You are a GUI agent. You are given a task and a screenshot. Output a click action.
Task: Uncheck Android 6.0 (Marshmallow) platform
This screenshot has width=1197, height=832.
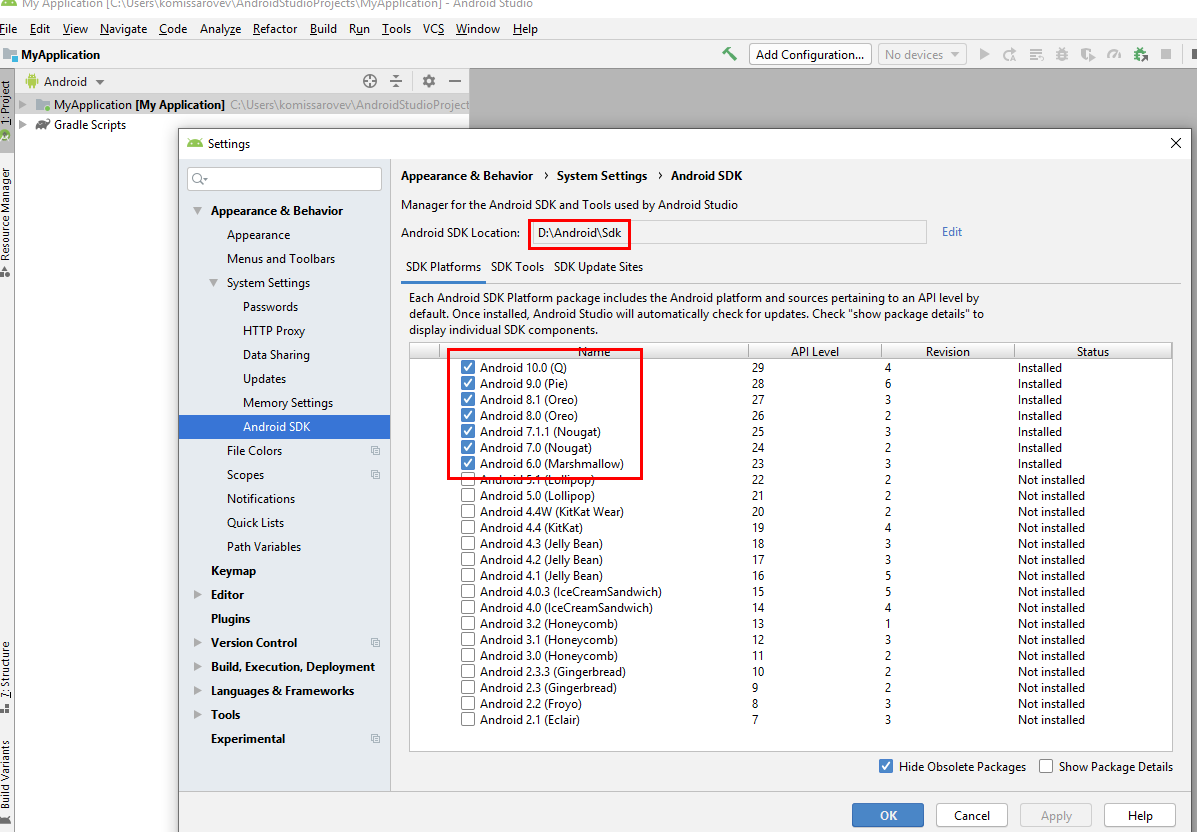468,463
